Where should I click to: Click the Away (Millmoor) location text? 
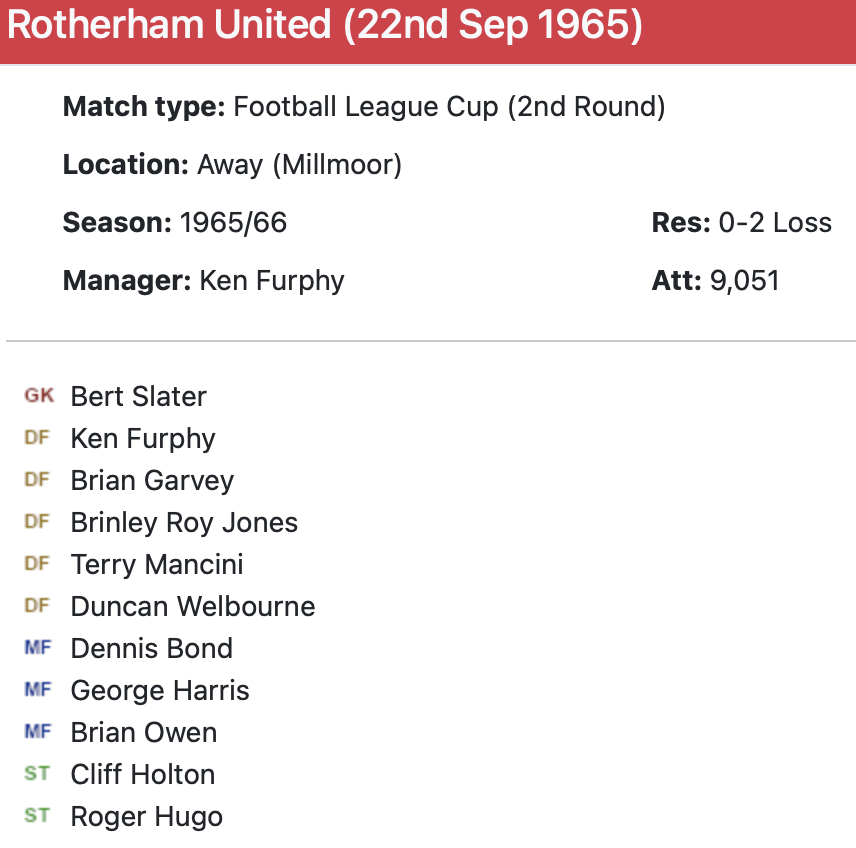point(299,164)
